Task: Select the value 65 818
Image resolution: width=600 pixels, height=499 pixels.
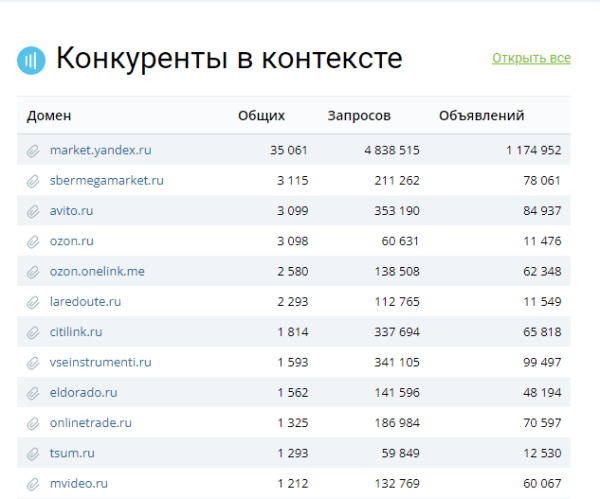Action: [x=542, y=332]
